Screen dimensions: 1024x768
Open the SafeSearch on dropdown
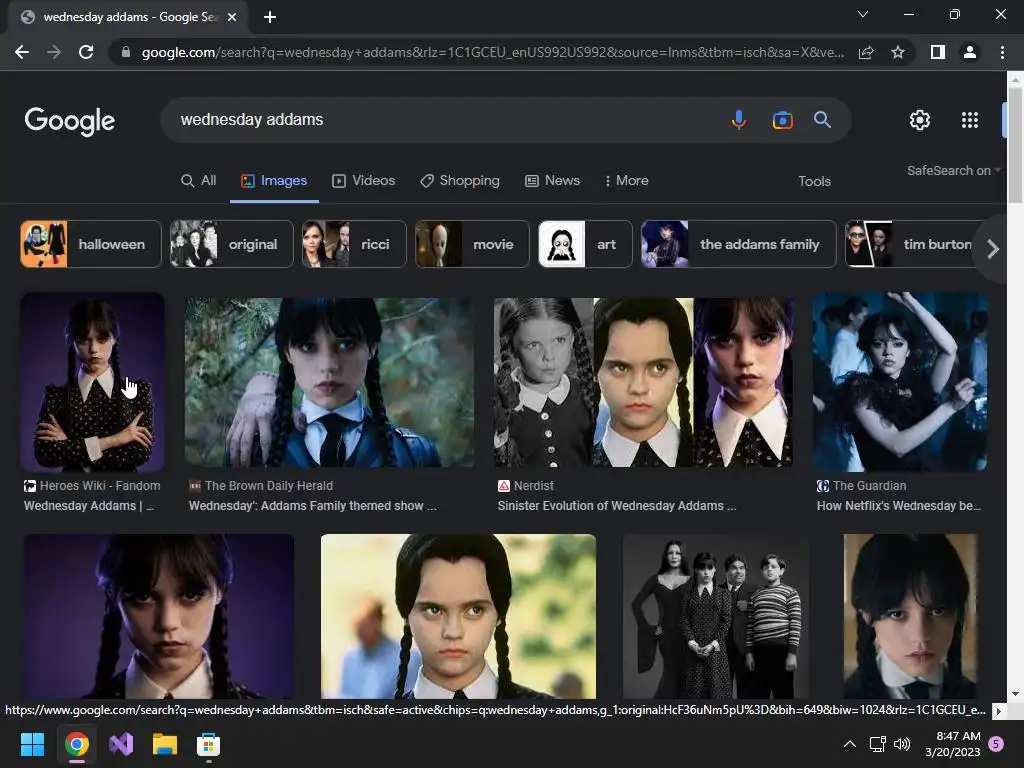pos(953,170)
